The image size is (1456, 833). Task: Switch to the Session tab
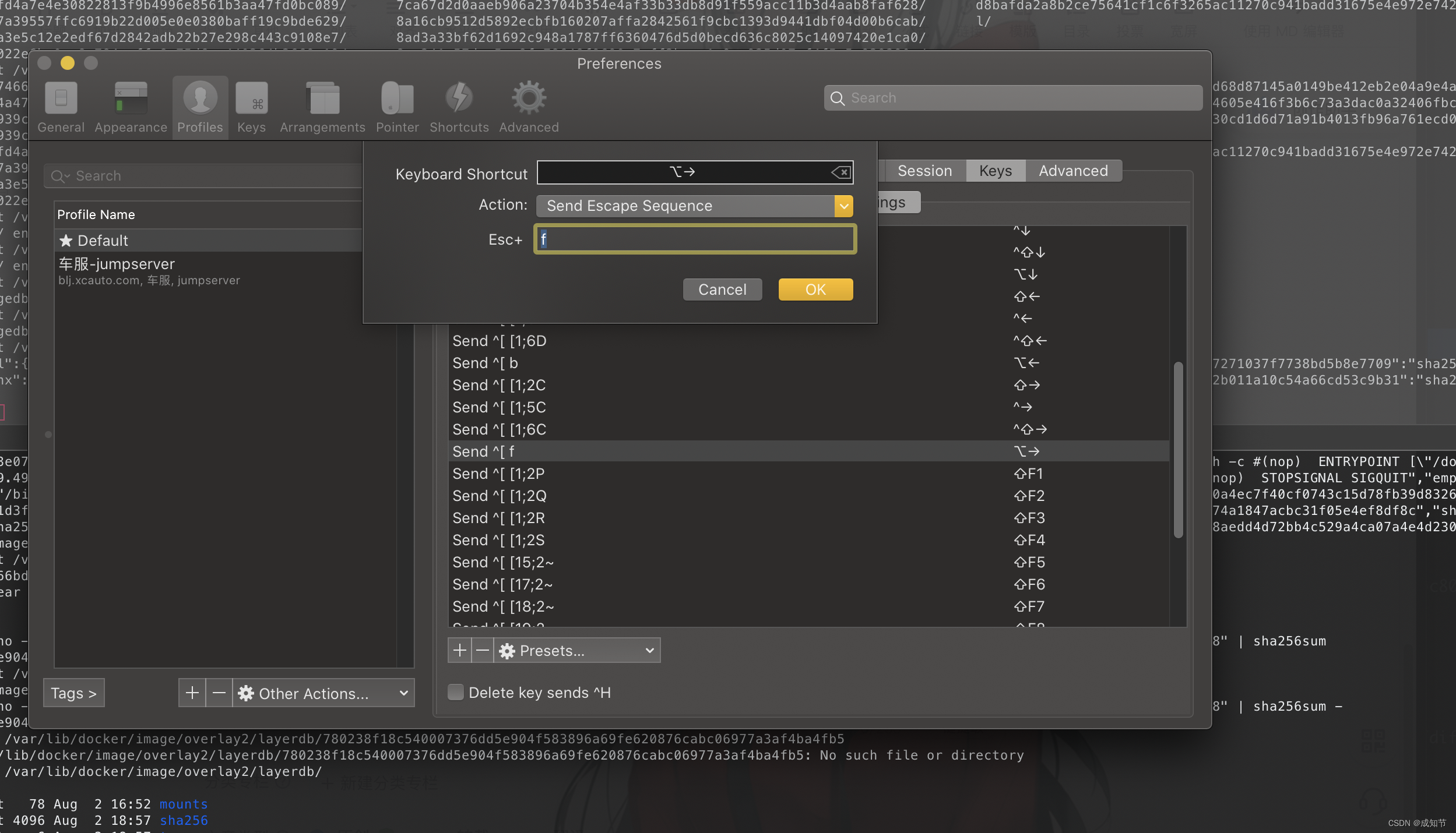pyautogui.click(x=924, y=171)
